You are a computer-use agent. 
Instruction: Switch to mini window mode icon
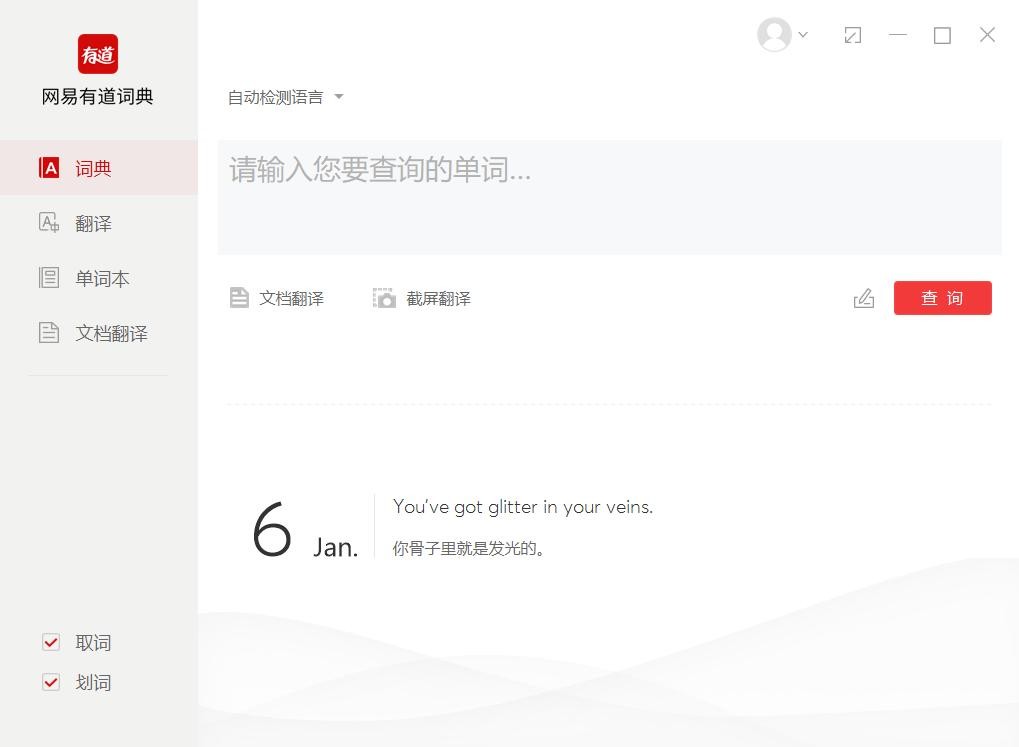point(853,35)
